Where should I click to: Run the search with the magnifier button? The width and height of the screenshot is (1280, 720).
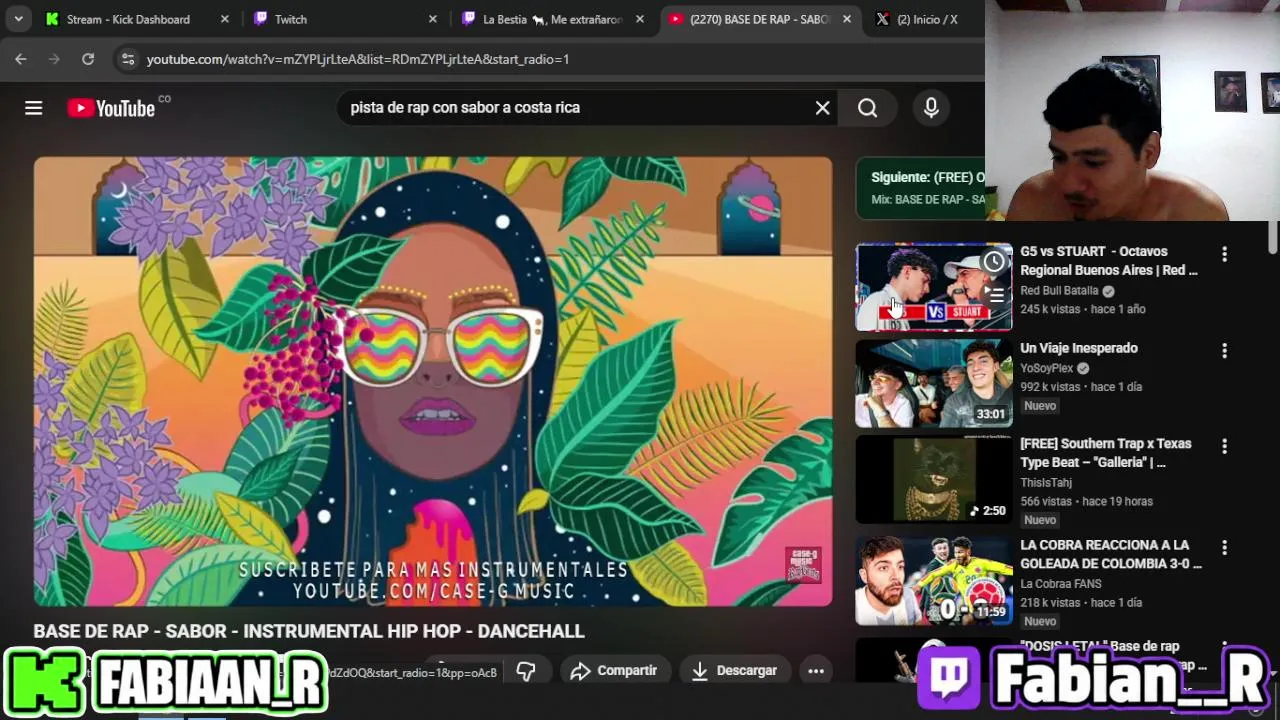[867, 108]
